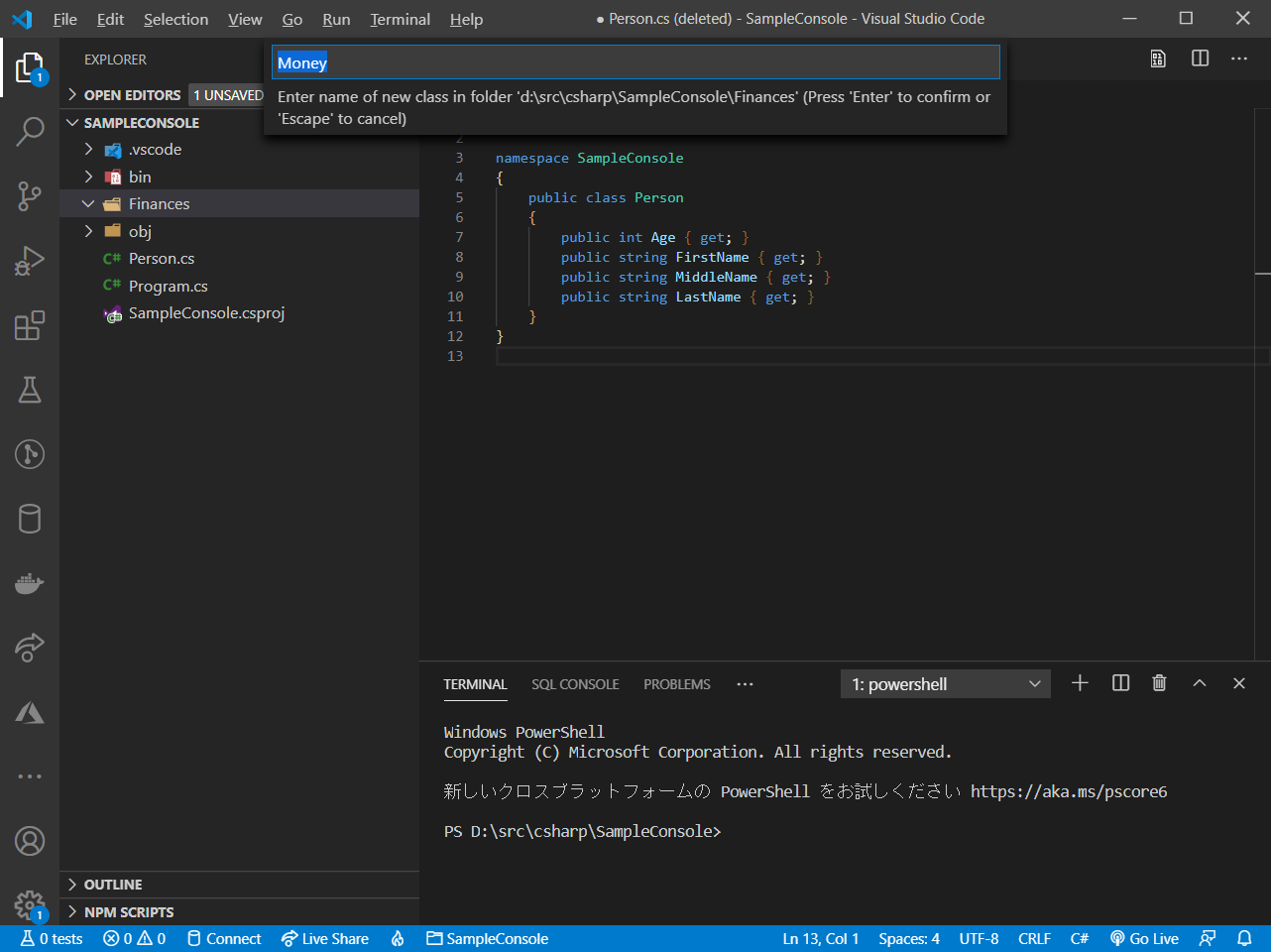This screenshot has height=952, width=1271.
Task: Open the Help menu
Action: pos(466,19)
